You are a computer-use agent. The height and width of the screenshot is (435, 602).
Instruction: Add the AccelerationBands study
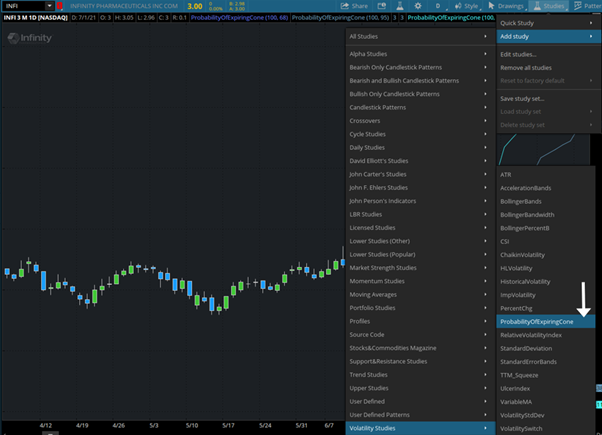click(x=546, y=188)
